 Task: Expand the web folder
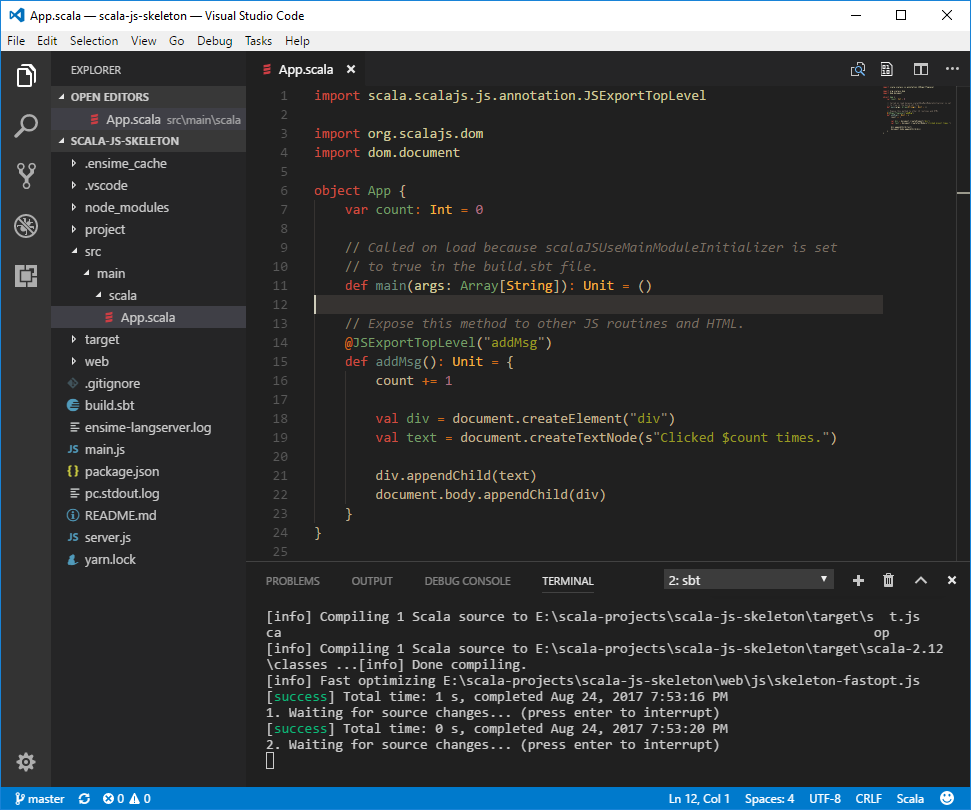point(149,361)
